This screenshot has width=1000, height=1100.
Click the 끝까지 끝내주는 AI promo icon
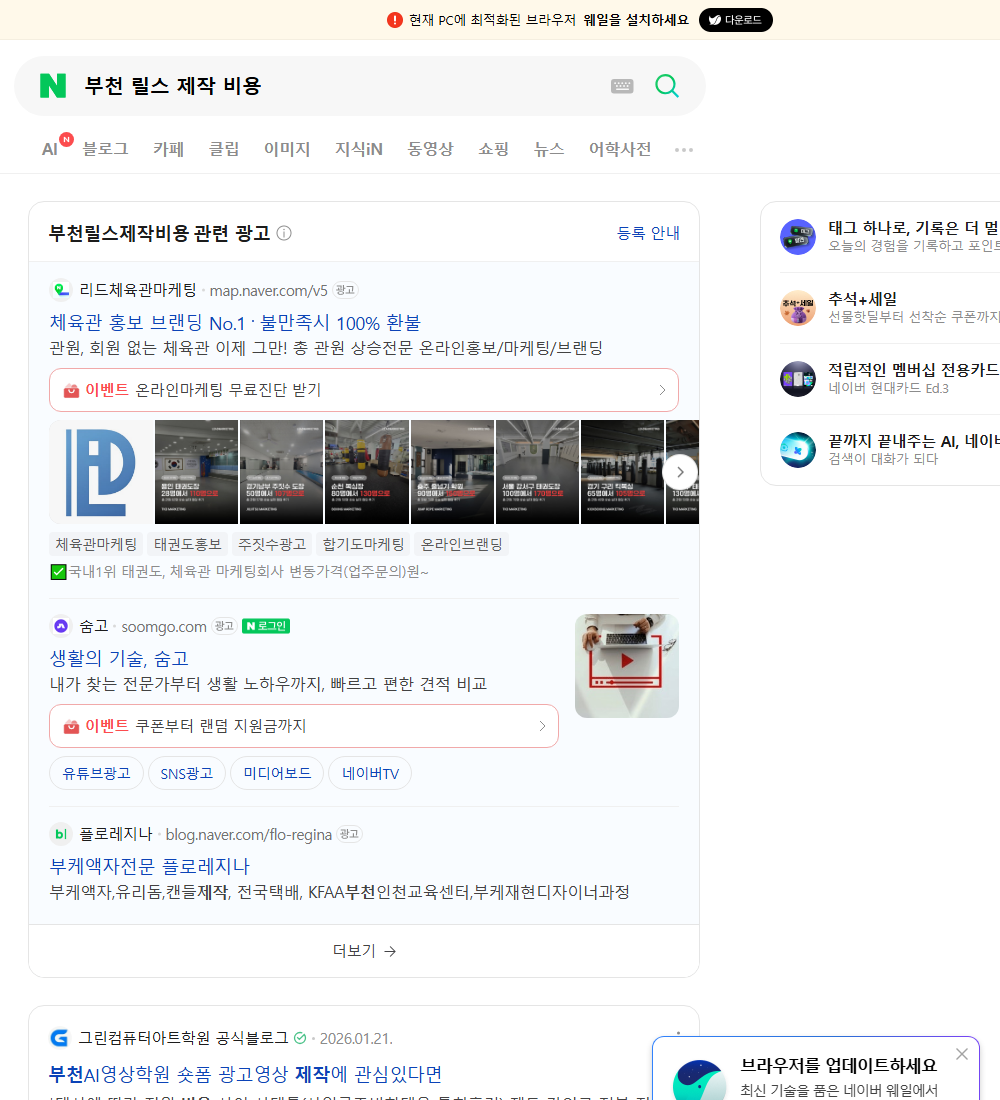798,450
